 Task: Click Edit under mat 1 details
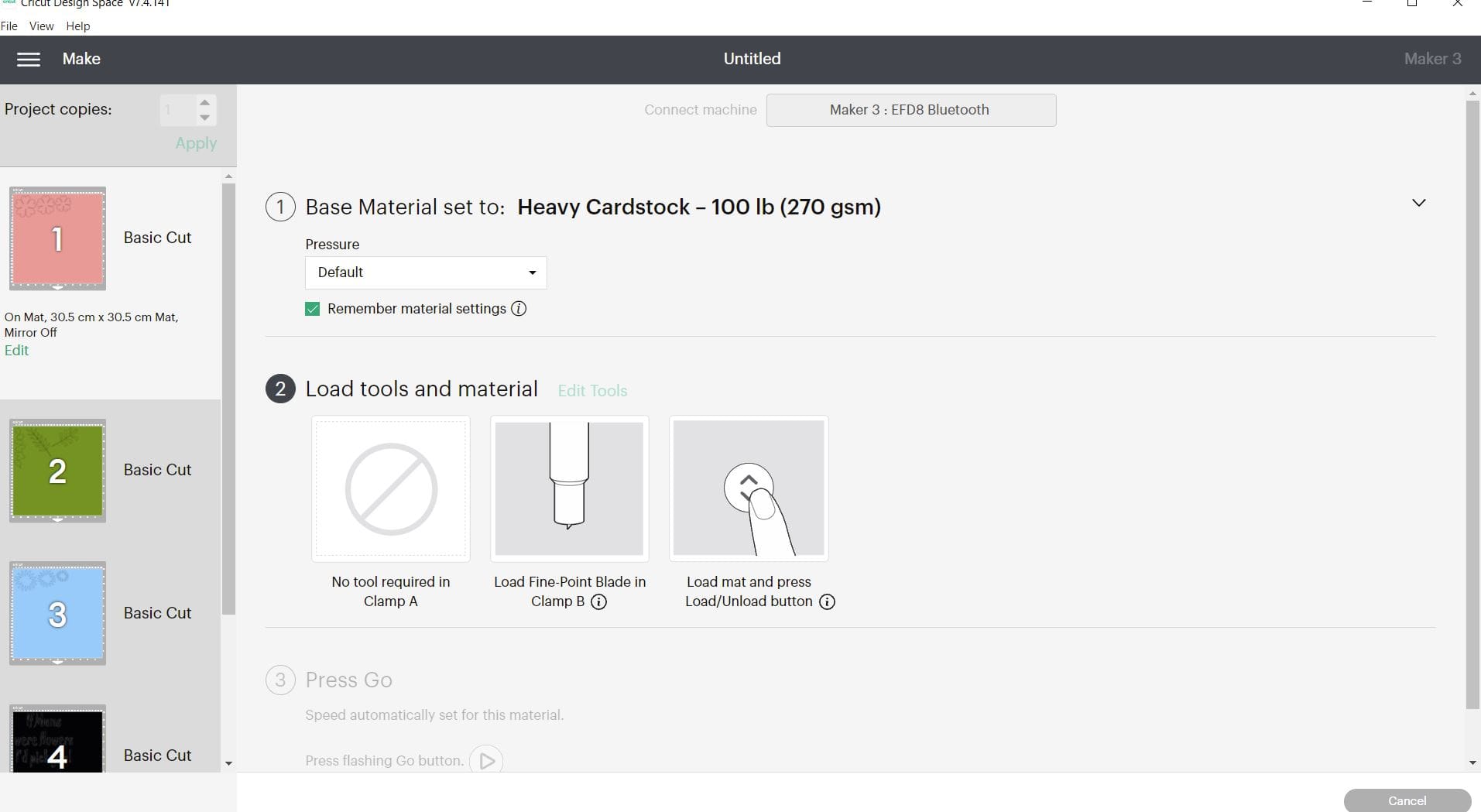[16, 351]
